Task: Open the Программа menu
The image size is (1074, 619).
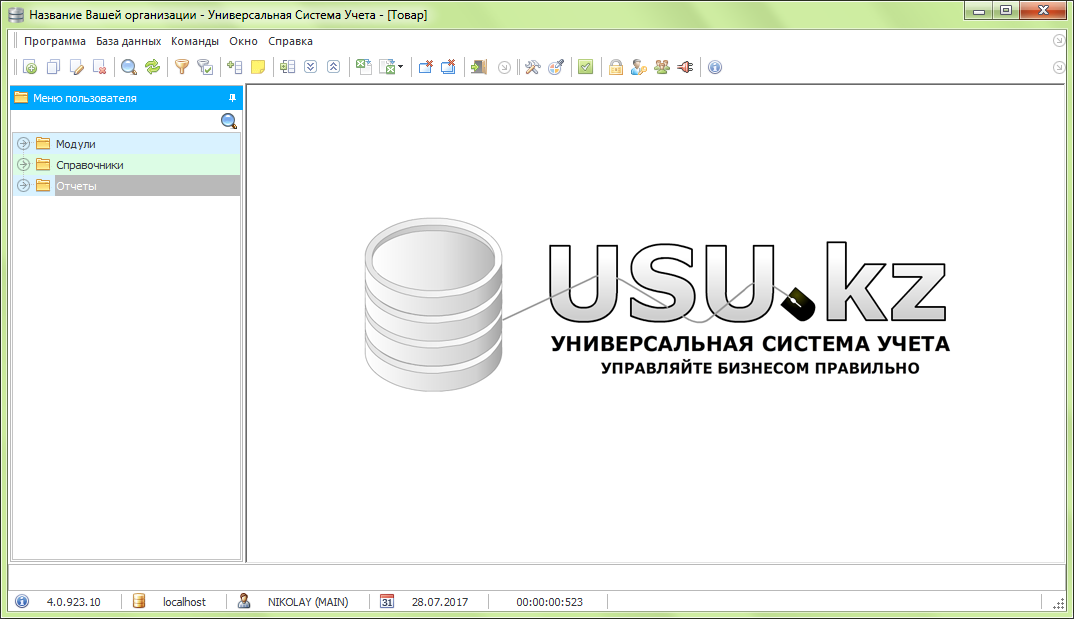Action: click(x=55, y=41)
